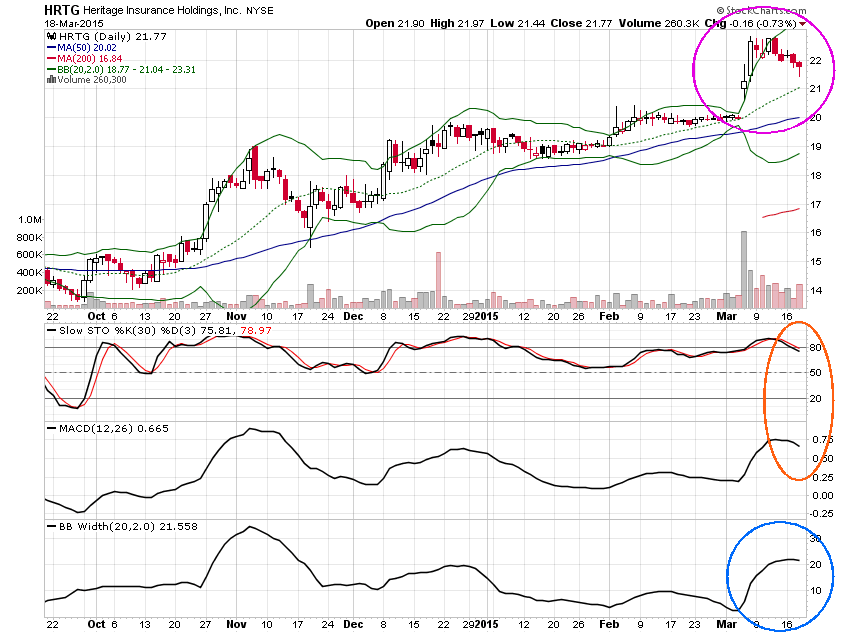The height and width of the screenshot is (633, 850).
Task: Click the tall red volume bar near Dec 22
Action: coord(438,280)
